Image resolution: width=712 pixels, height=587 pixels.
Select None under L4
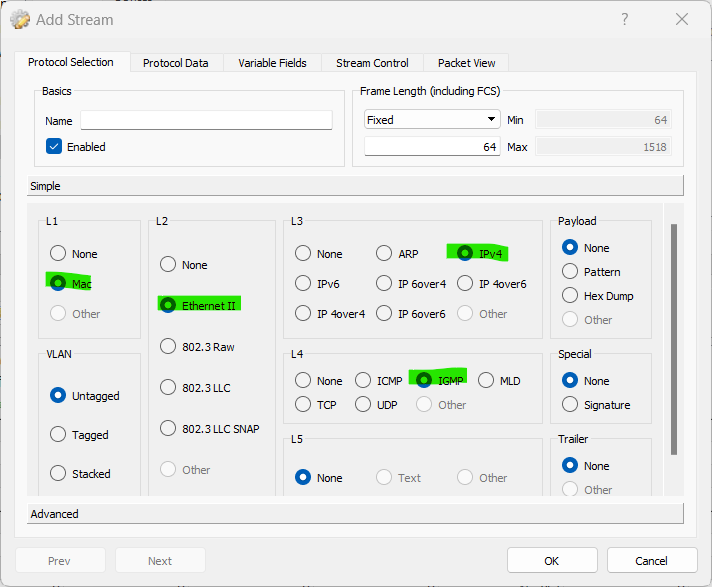(x=318, y=380)
